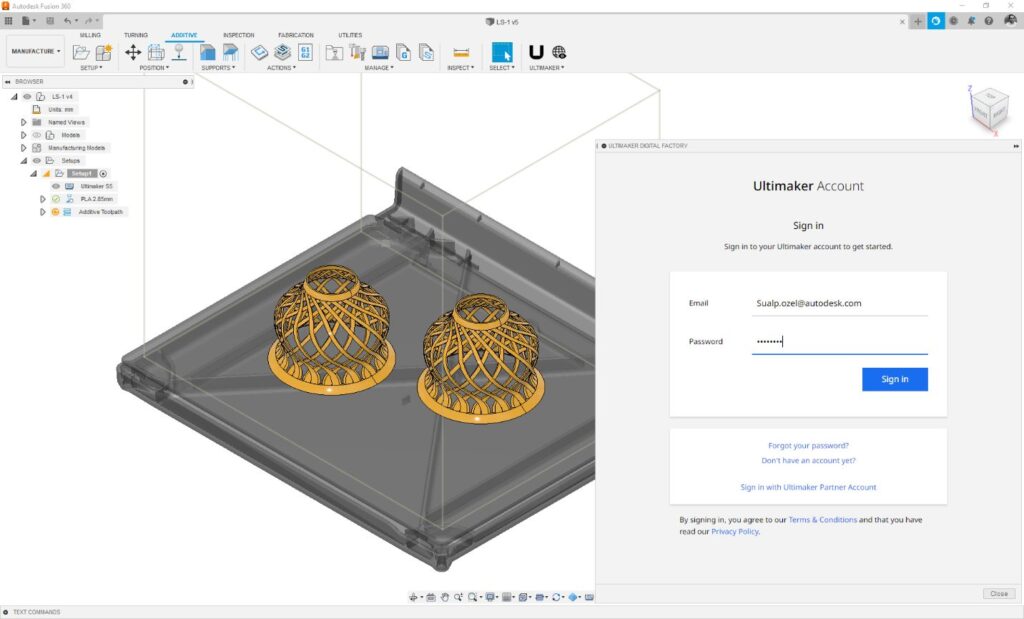1024x619 pixels.
Task: Click the Sign in button
Action: click(894, 379)
